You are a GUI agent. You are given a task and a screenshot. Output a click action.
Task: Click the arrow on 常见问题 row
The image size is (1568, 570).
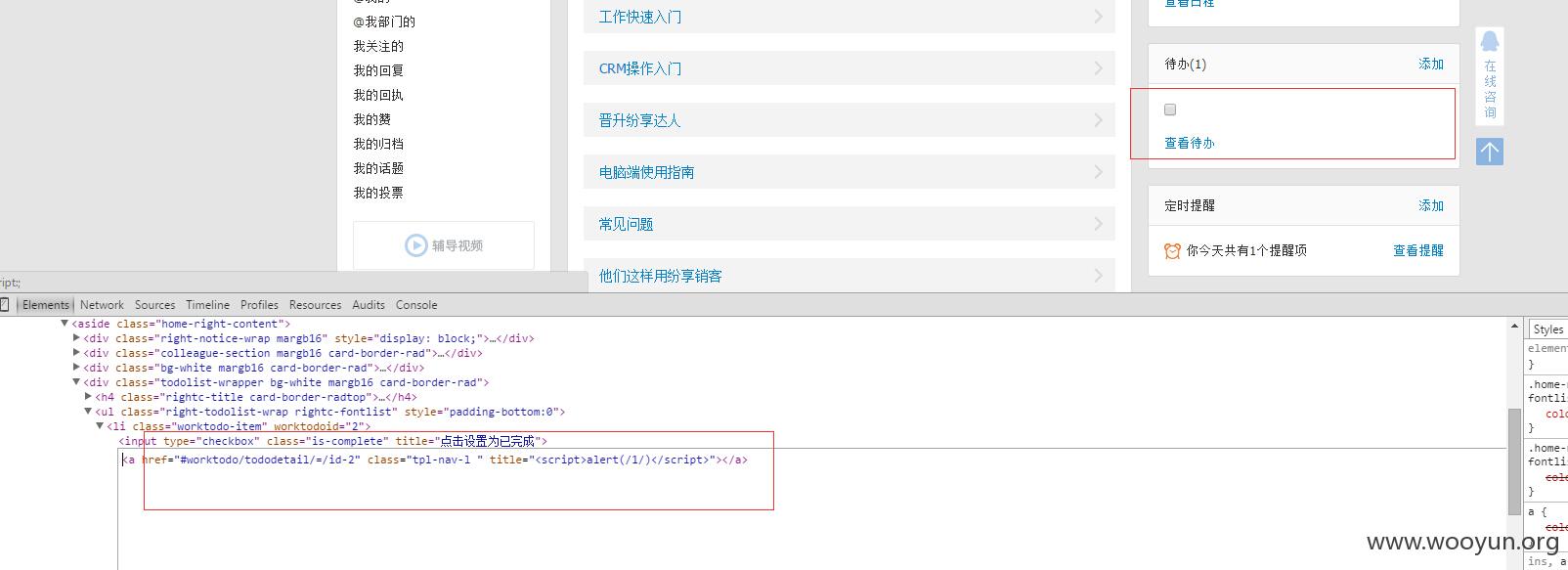1098,224
